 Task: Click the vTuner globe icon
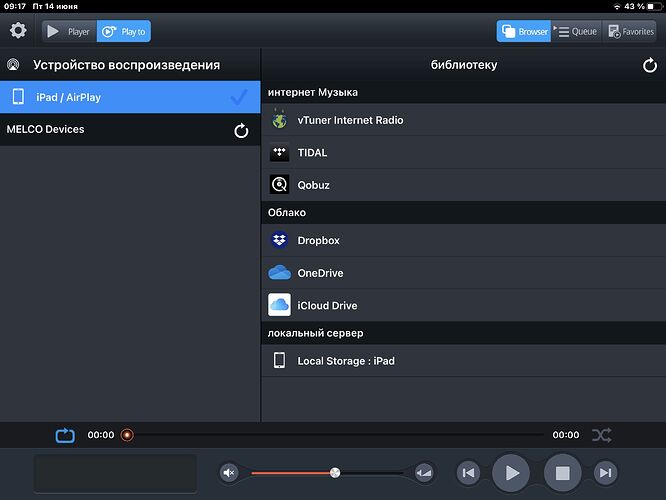(279, 119)
